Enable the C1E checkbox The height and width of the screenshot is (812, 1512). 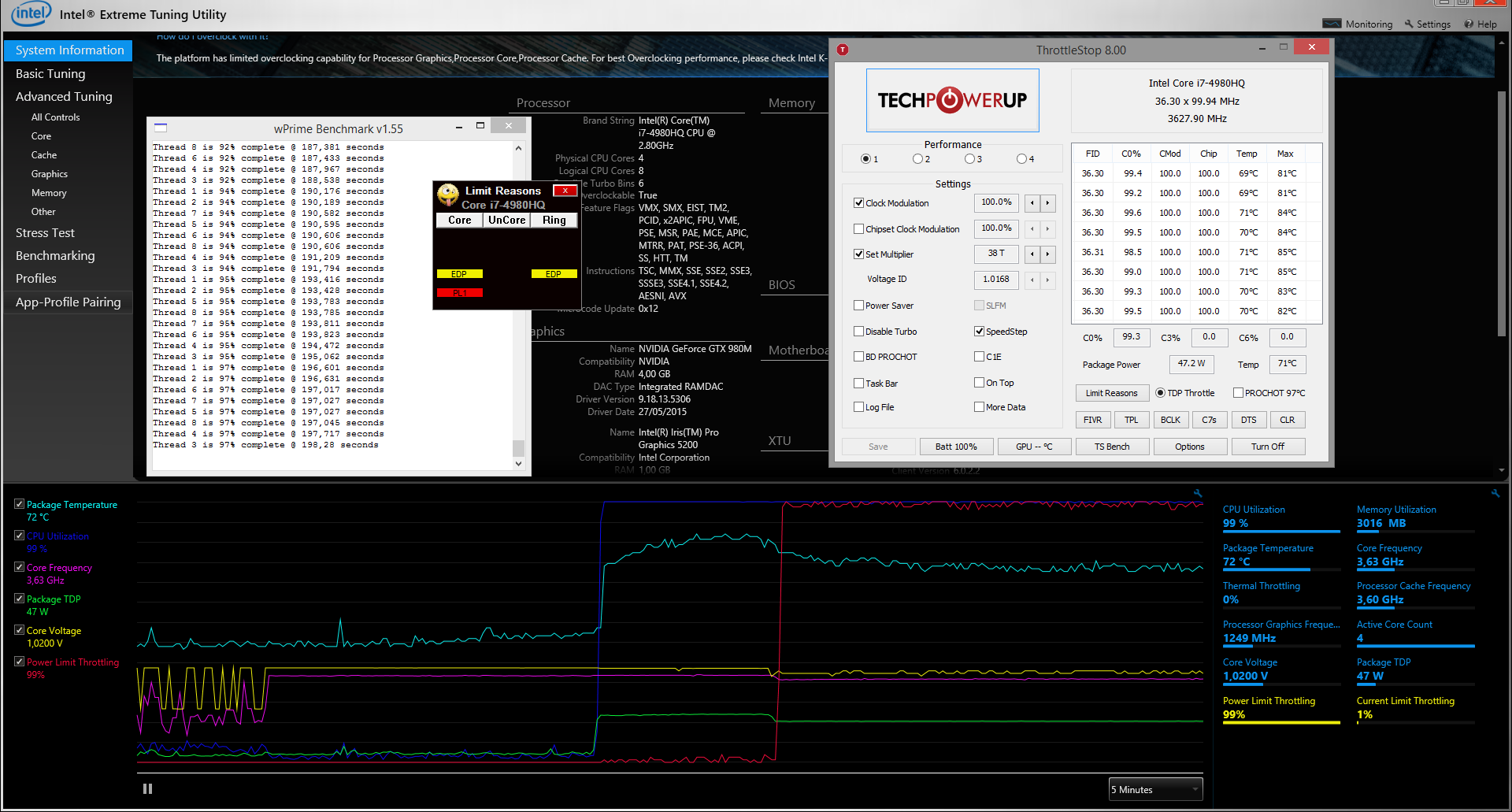coord(980,357)
